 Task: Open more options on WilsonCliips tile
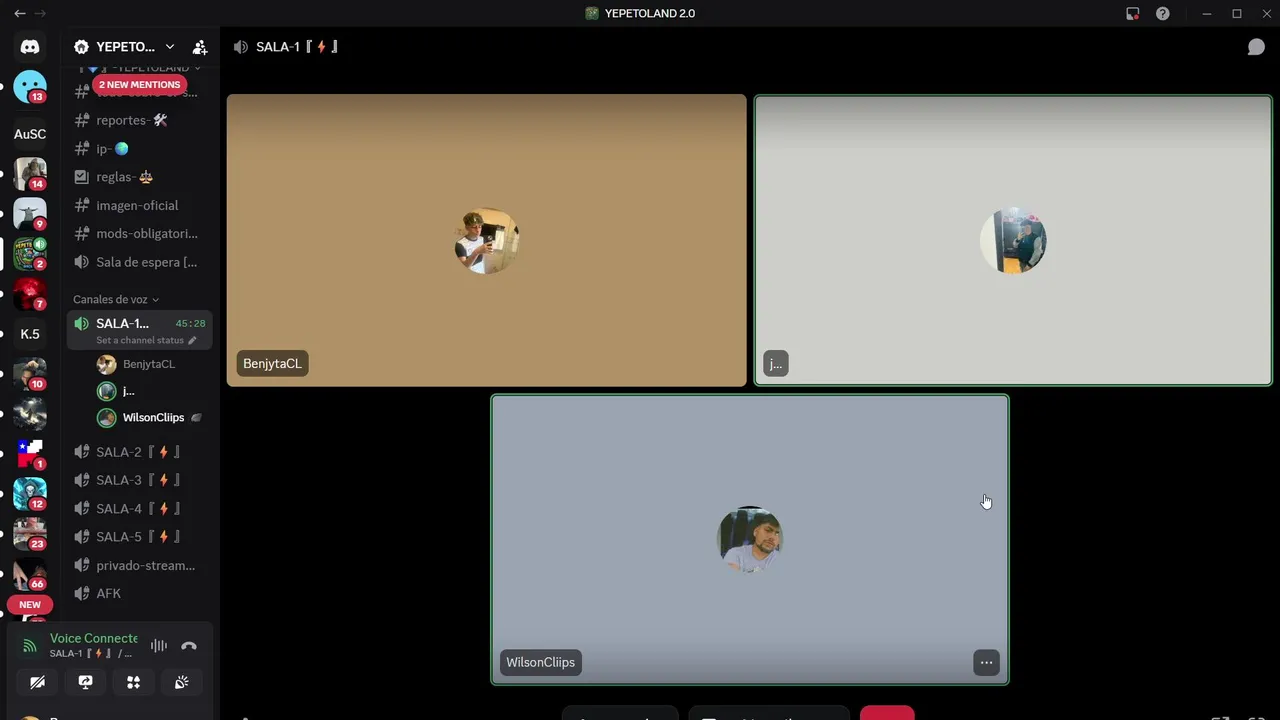pos(986,662)
